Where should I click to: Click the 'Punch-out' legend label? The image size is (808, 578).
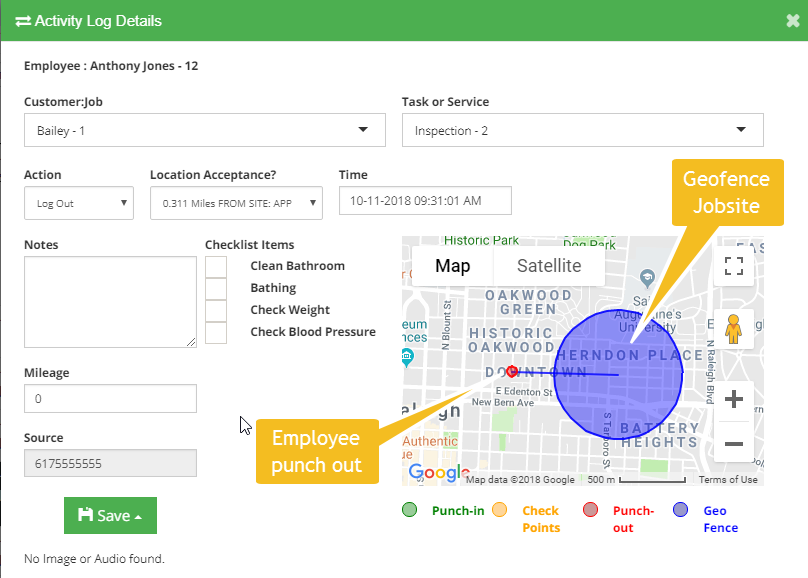(x=633, y=519)
